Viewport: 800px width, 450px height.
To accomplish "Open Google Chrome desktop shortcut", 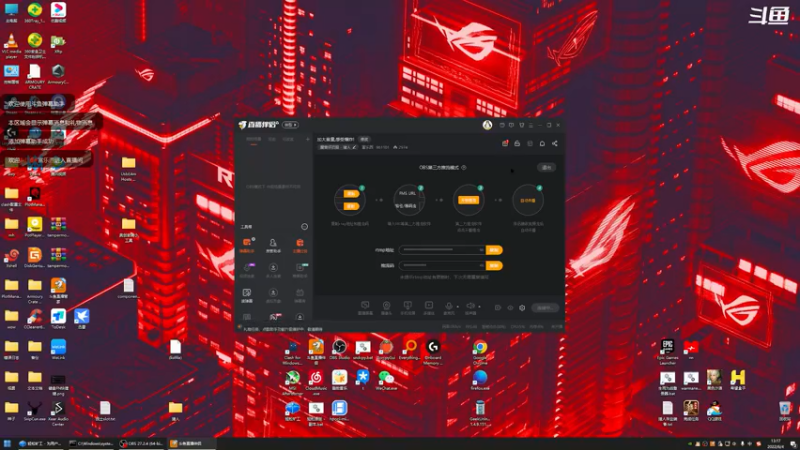I will 480,351.
